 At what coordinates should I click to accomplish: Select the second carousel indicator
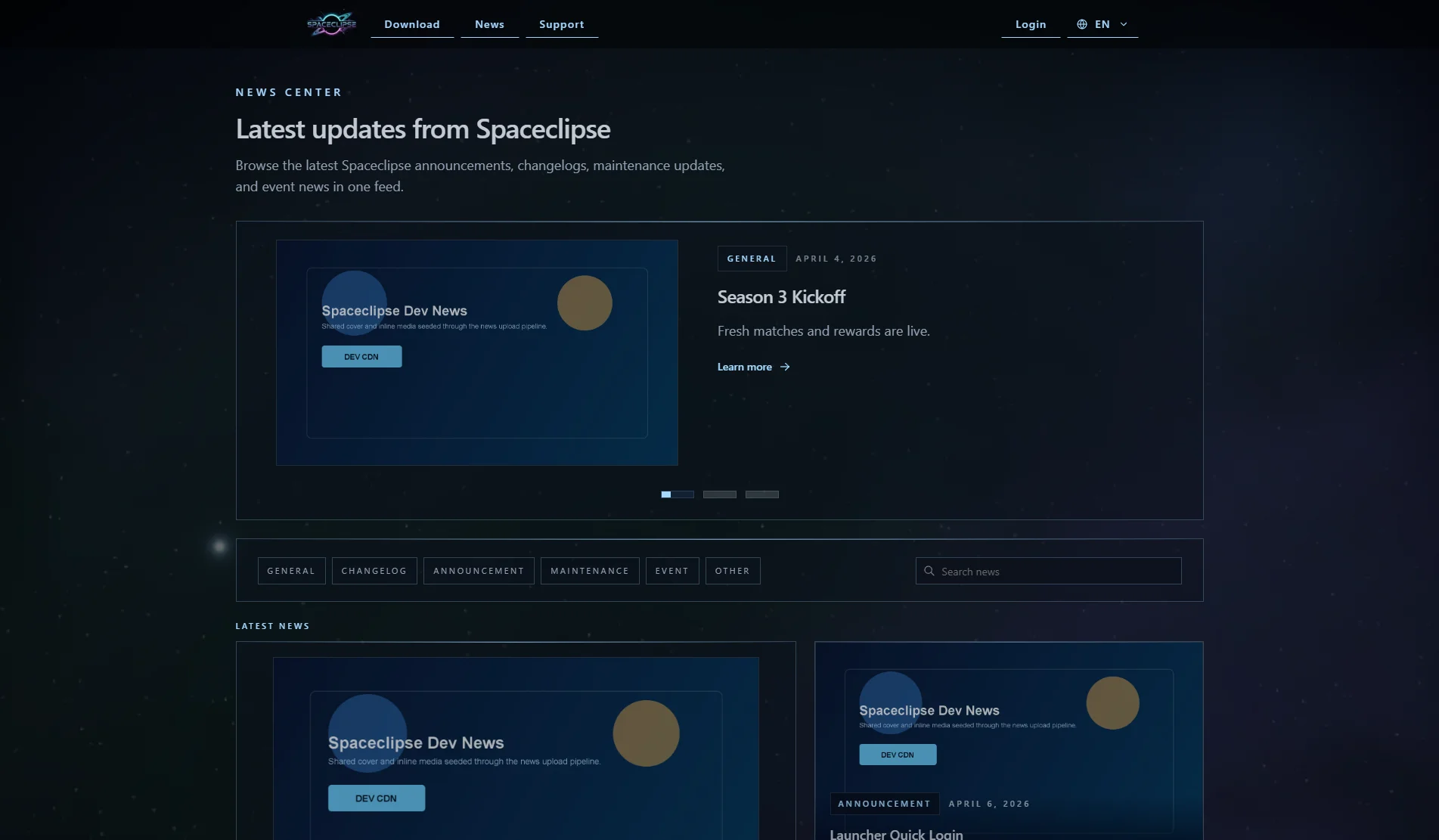coord(719,494)
